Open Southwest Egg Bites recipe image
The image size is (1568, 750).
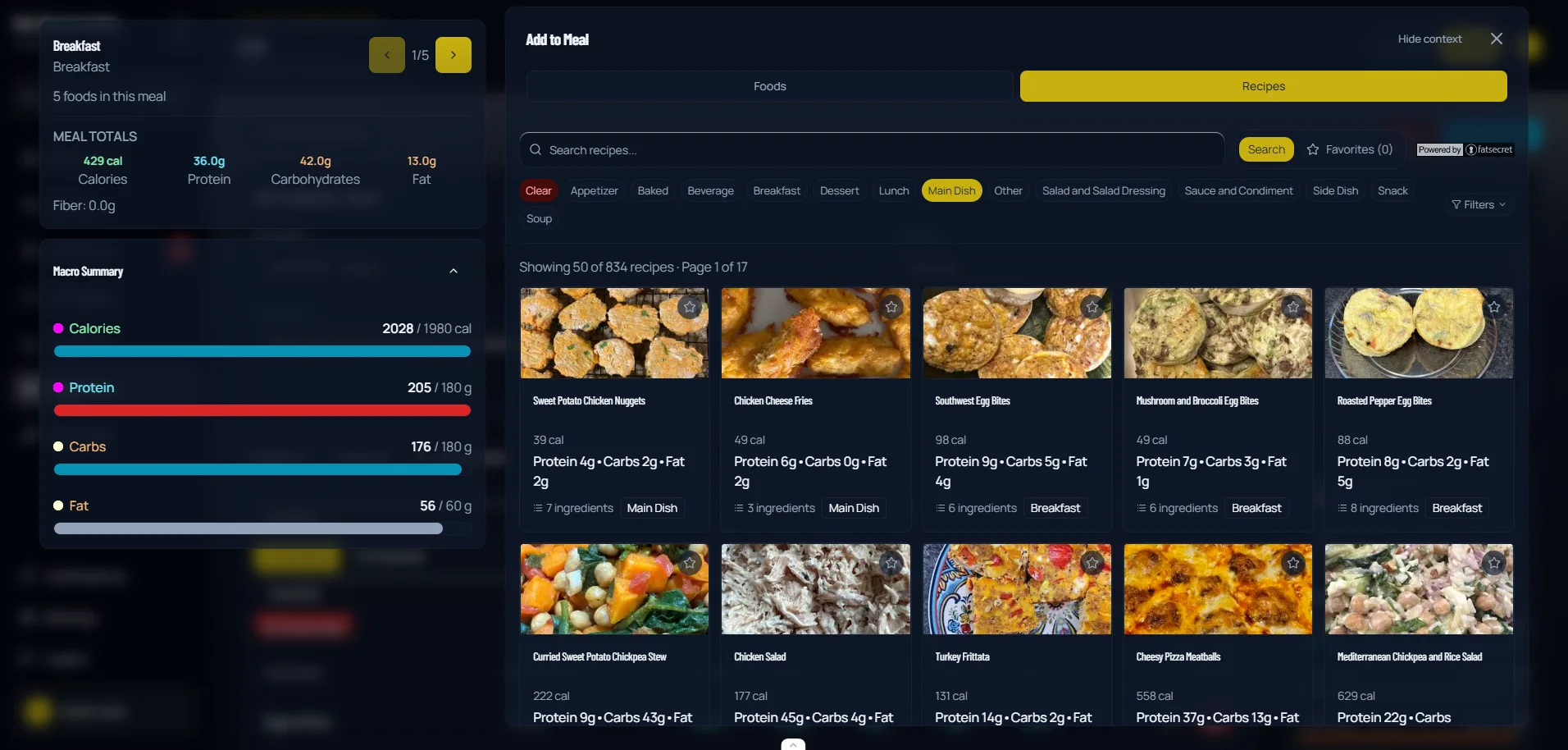pyautogui.click(x=1017, y=333)
